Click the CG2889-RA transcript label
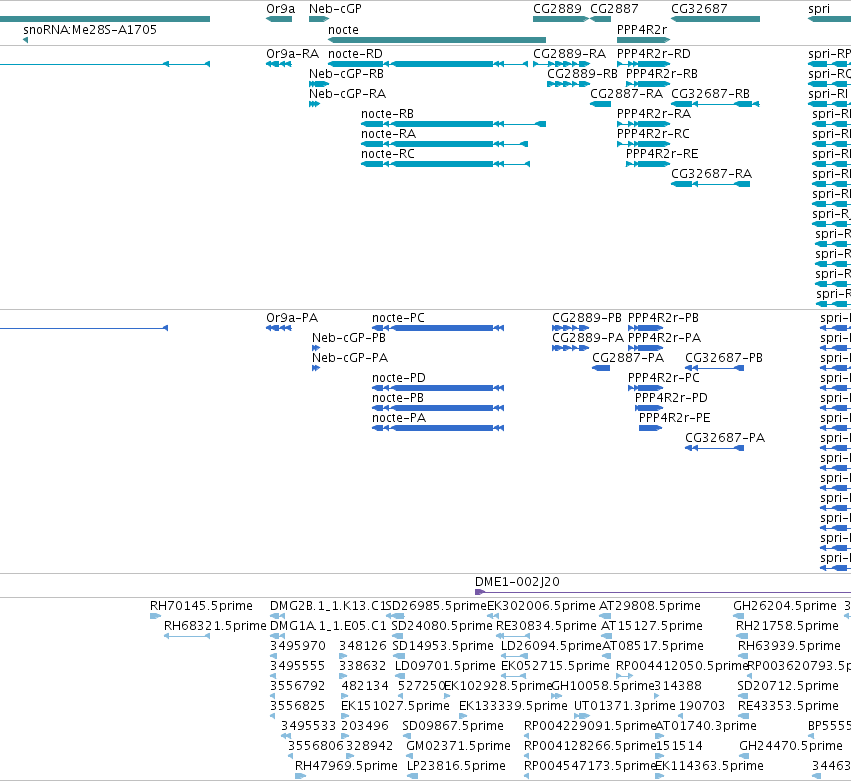The height and width of the screenshot is (781, 851). [x=569, y=54]
